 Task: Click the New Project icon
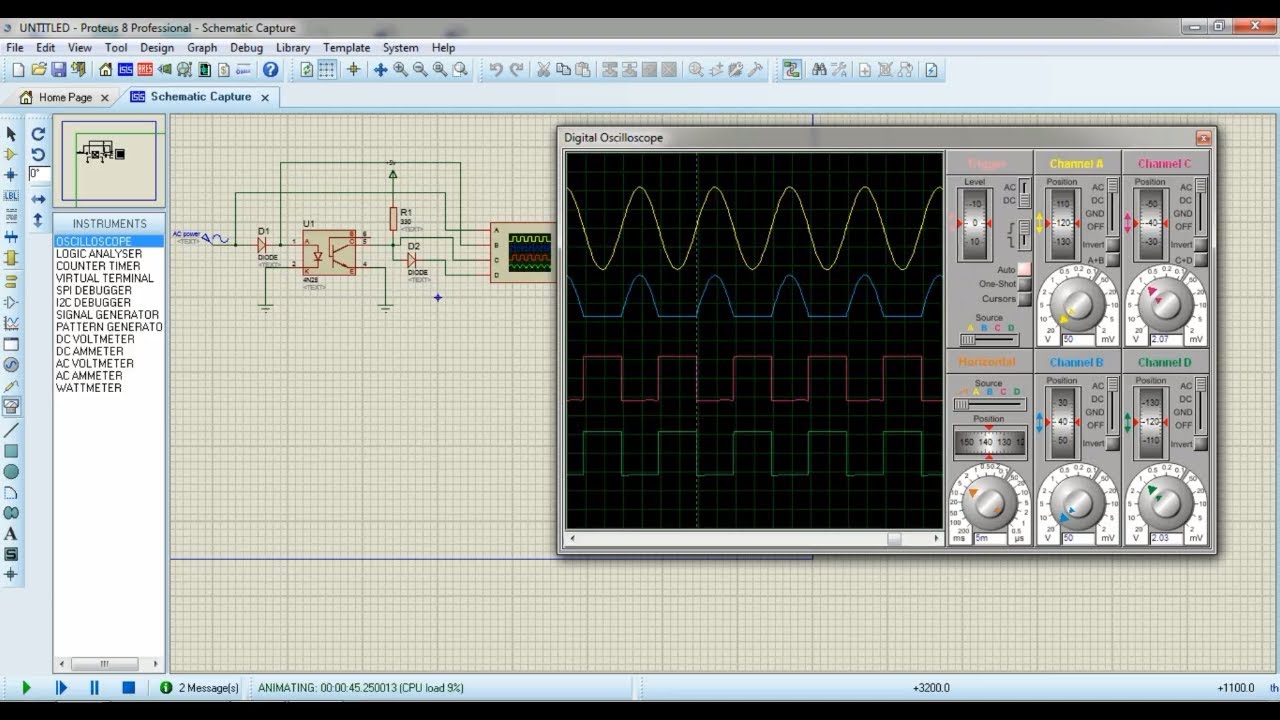click(18, 70)
